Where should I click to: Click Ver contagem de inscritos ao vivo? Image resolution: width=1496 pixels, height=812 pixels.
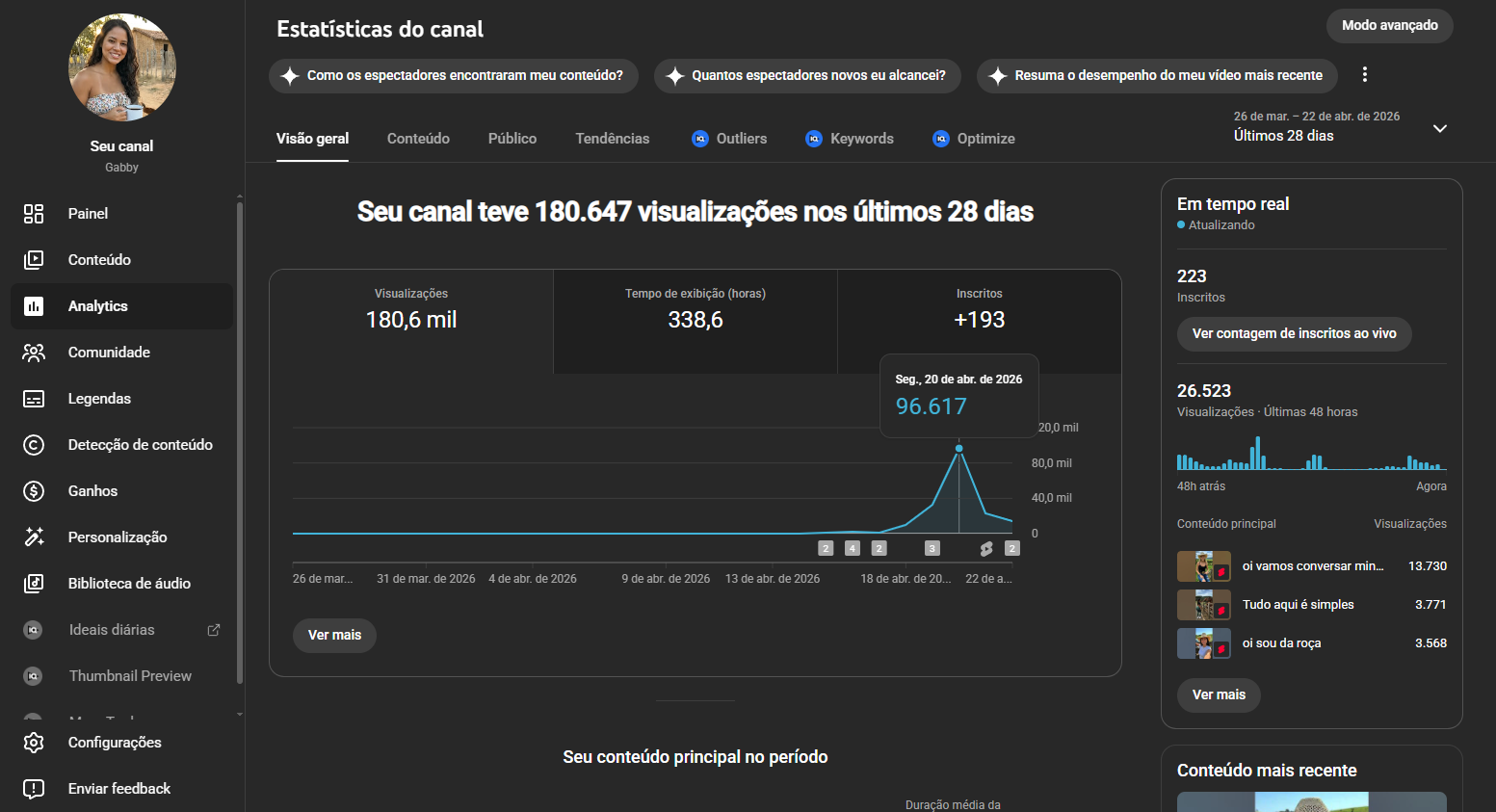point(1295,334)
